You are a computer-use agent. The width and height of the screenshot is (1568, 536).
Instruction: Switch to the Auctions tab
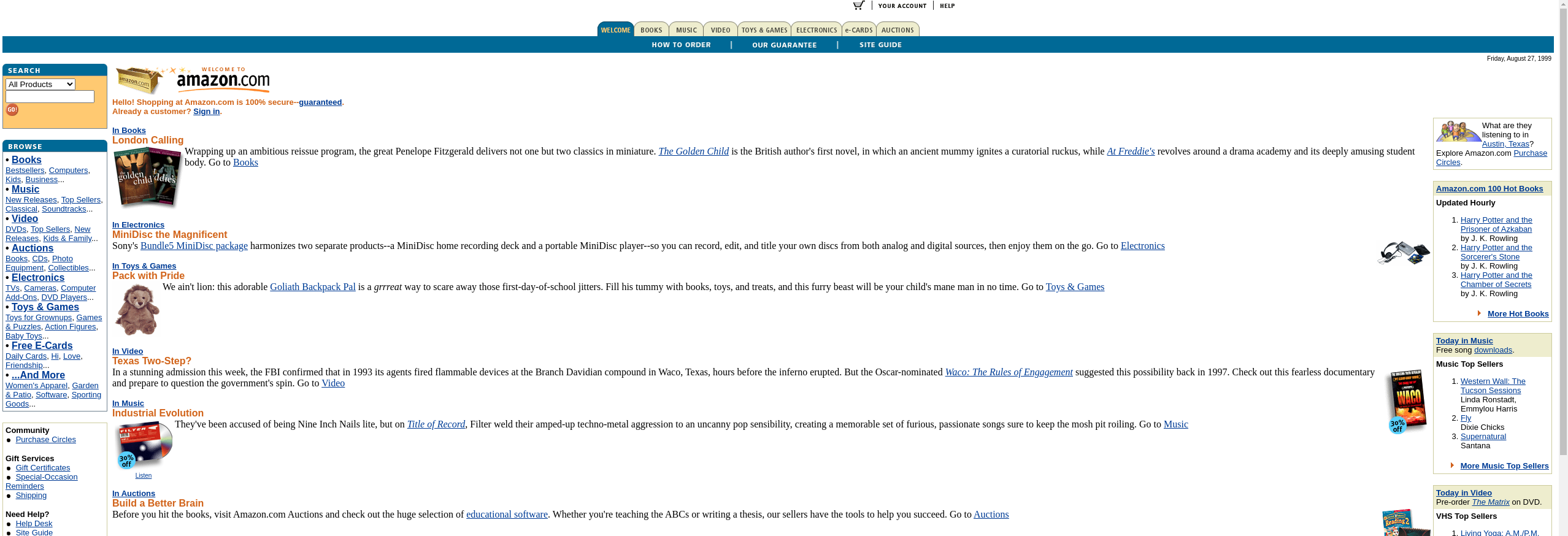(x=897, y=29)
